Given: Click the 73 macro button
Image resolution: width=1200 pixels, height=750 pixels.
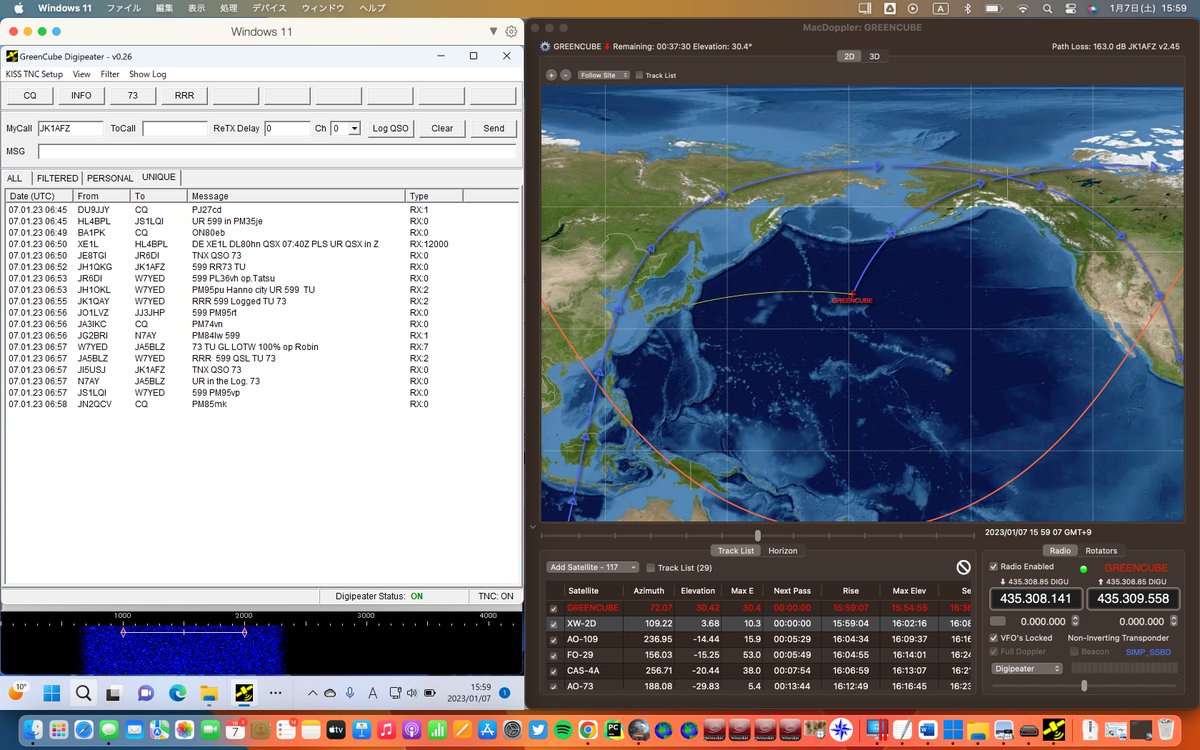Looking at the screenshot, I should click(133, 96).
